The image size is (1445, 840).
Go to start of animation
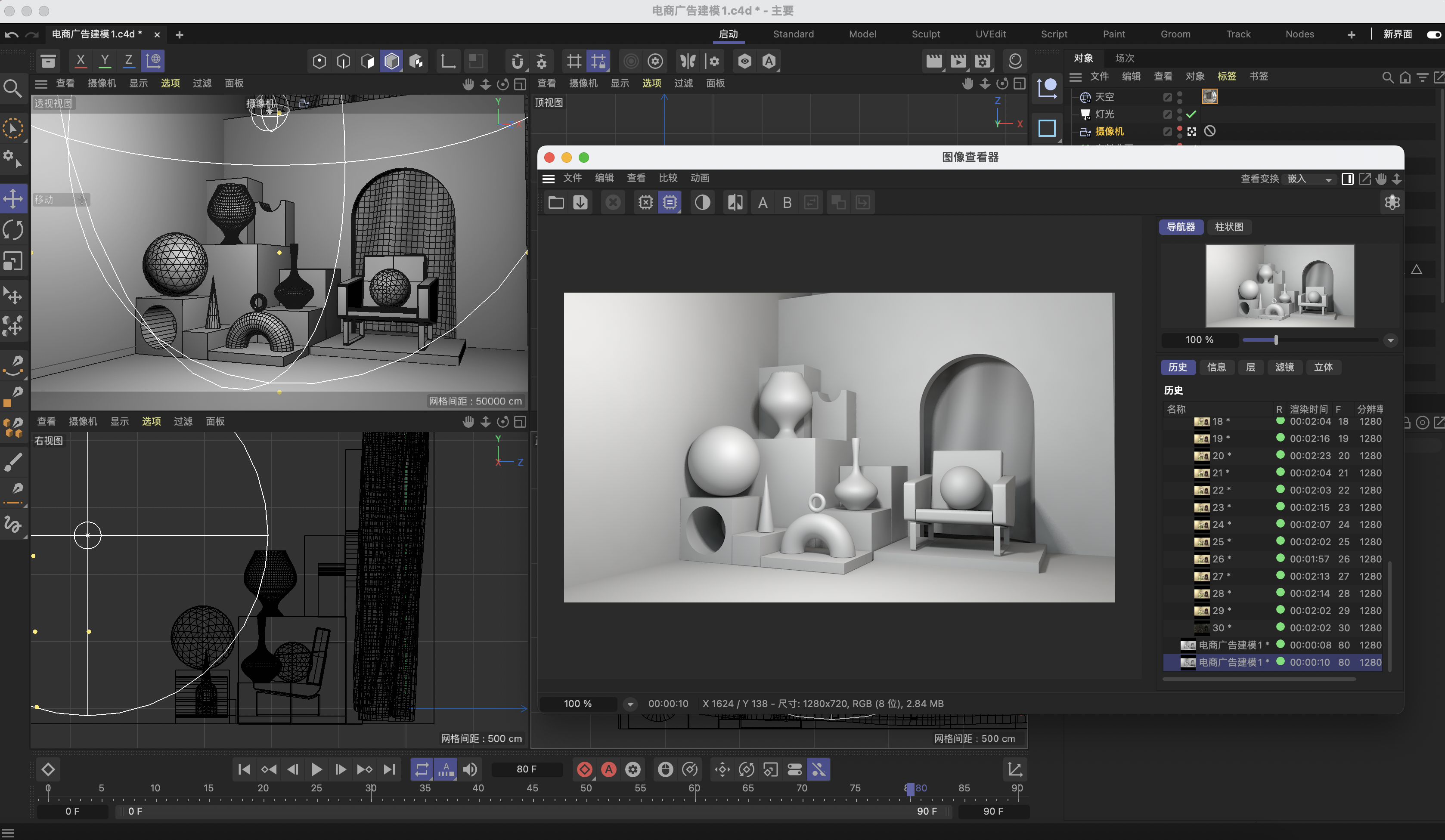pyautogui.click(x=244, y=770)
